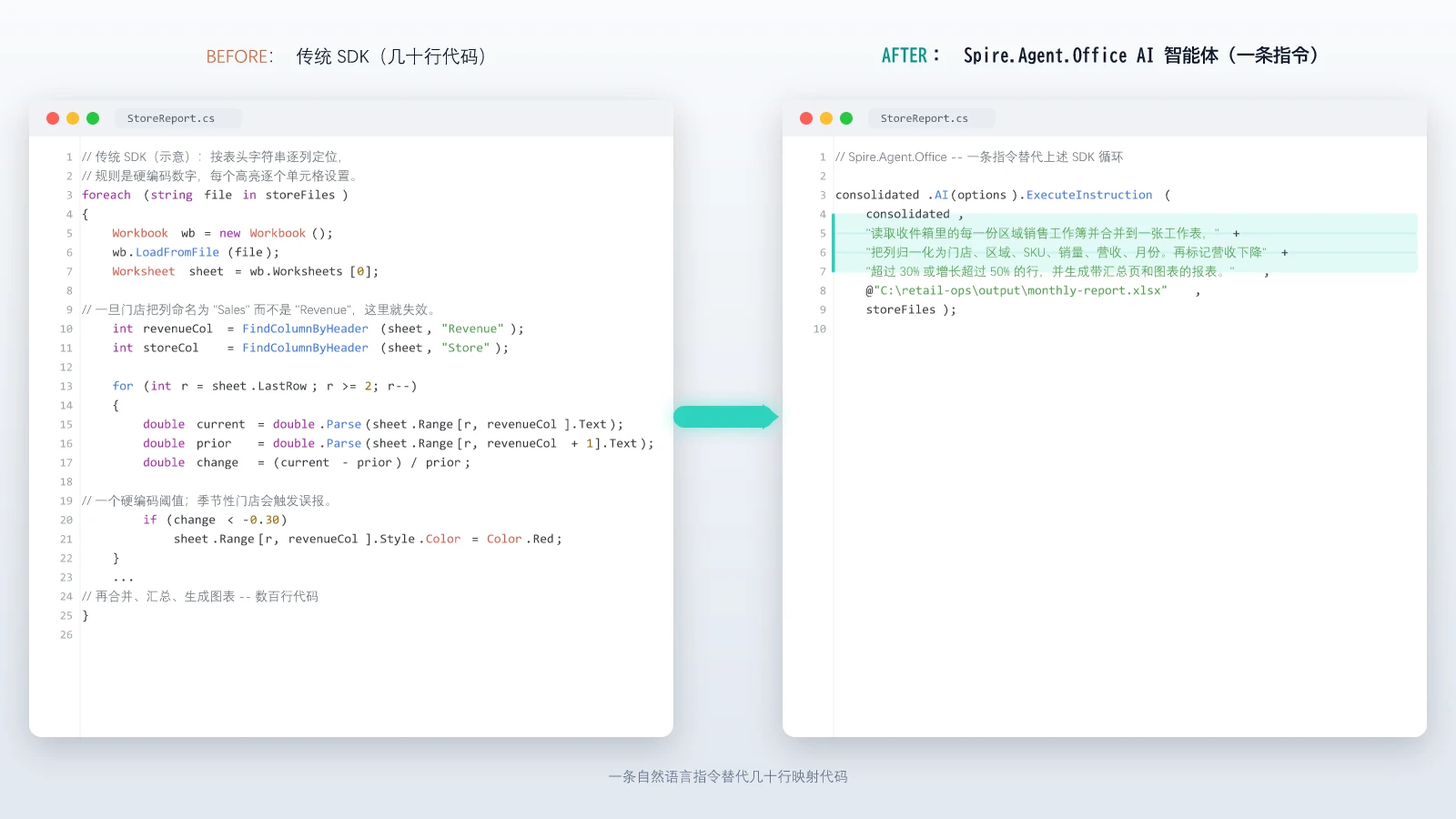
Task: Click the 'double prior' assignment line
Action: point(399,443)
